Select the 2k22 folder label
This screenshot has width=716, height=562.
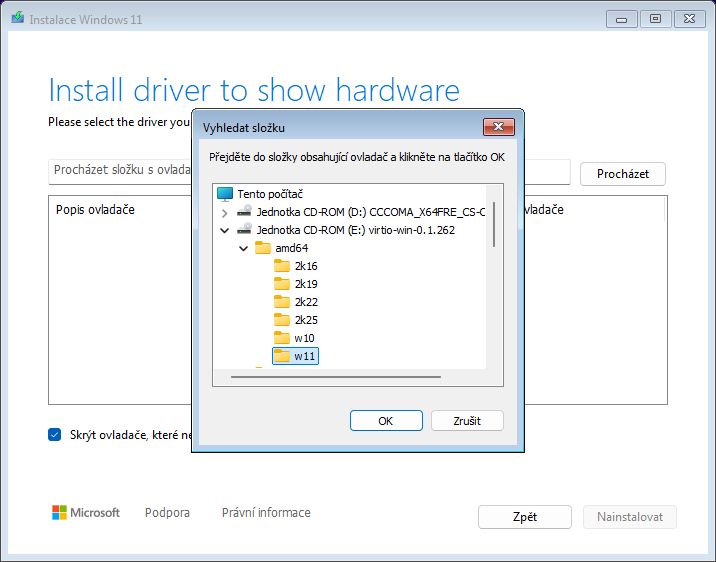[306, 302]
